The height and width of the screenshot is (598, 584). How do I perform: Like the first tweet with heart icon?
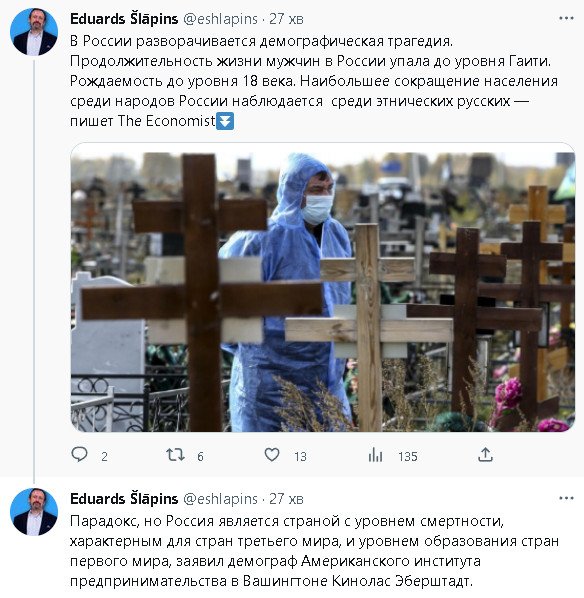272,455
